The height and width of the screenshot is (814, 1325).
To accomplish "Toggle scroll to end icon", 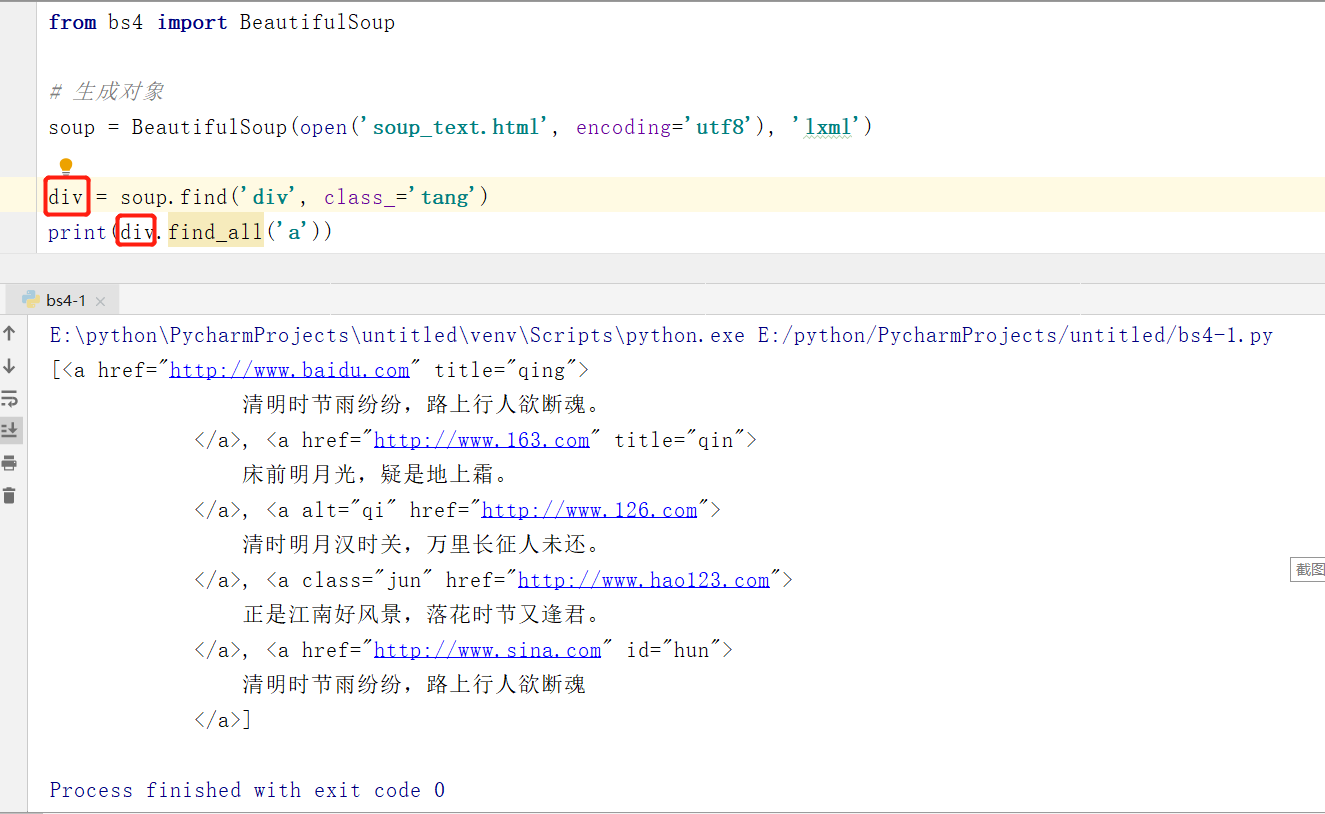I will (10, 431).
